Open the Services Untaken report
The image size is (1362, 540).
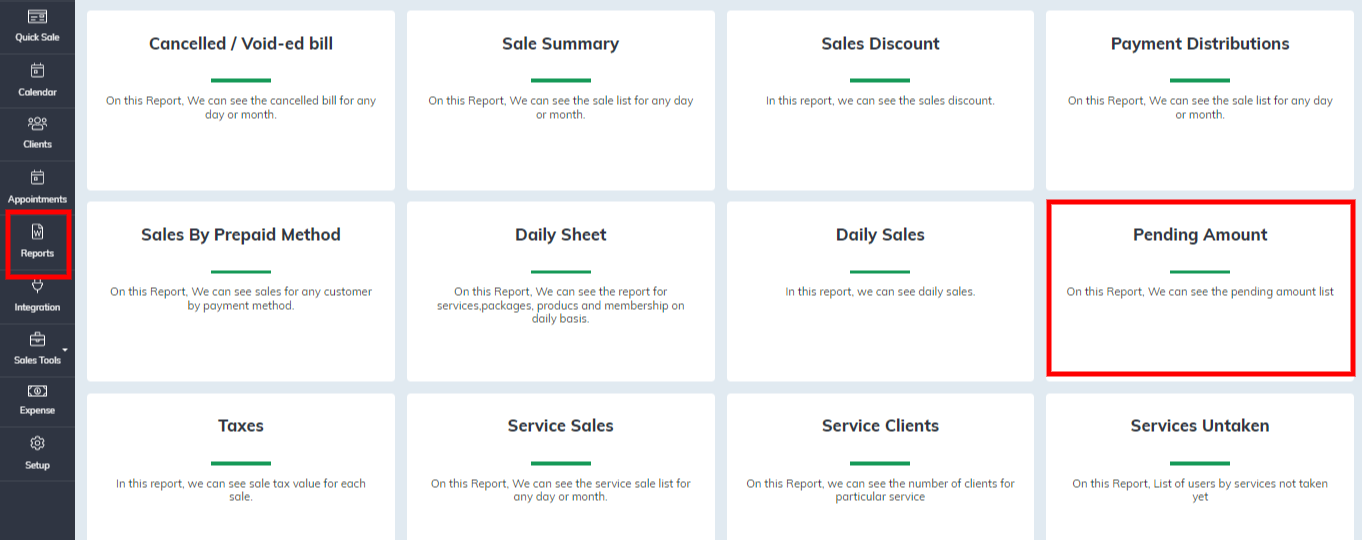(x=1200, y=467)
